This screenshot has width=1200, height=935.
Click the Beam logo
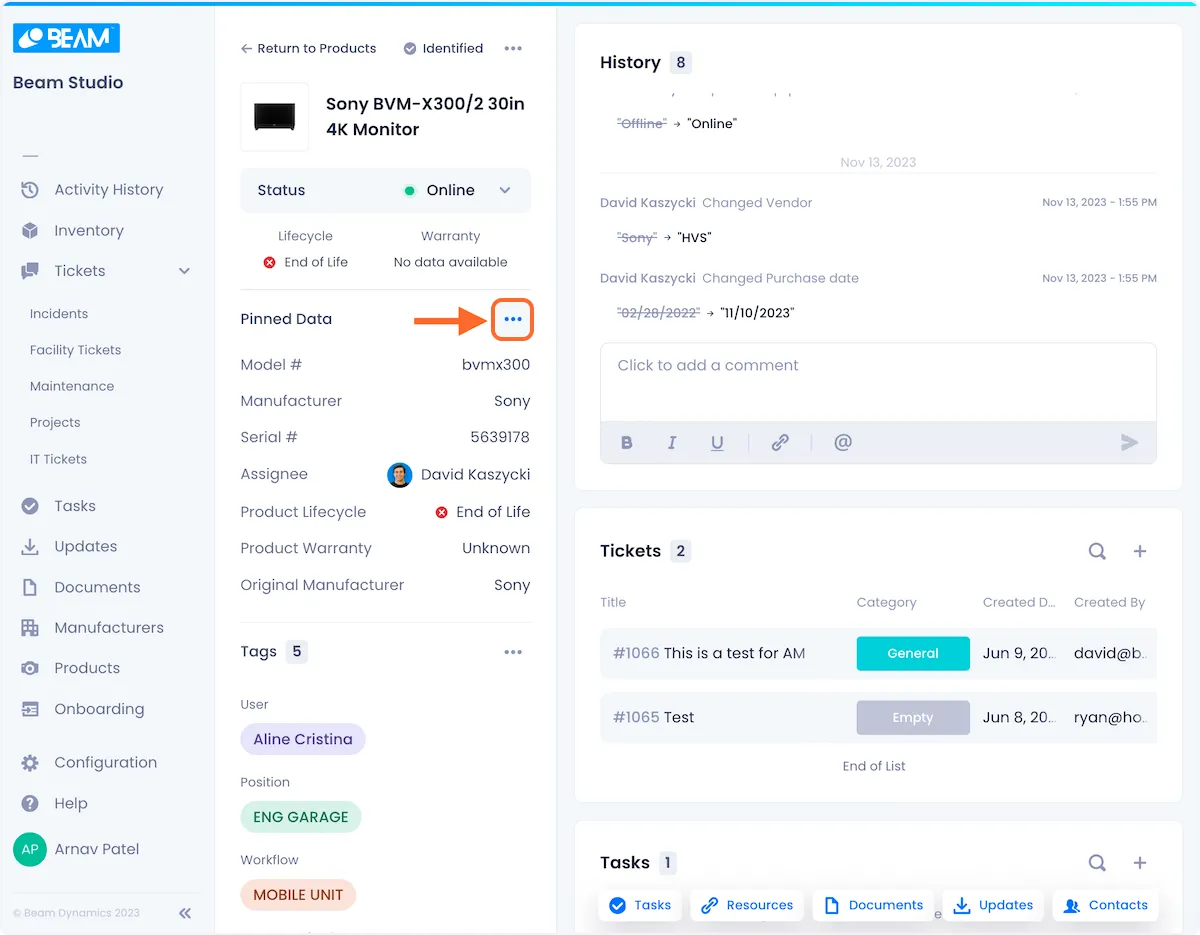click(x=66, y=38)
